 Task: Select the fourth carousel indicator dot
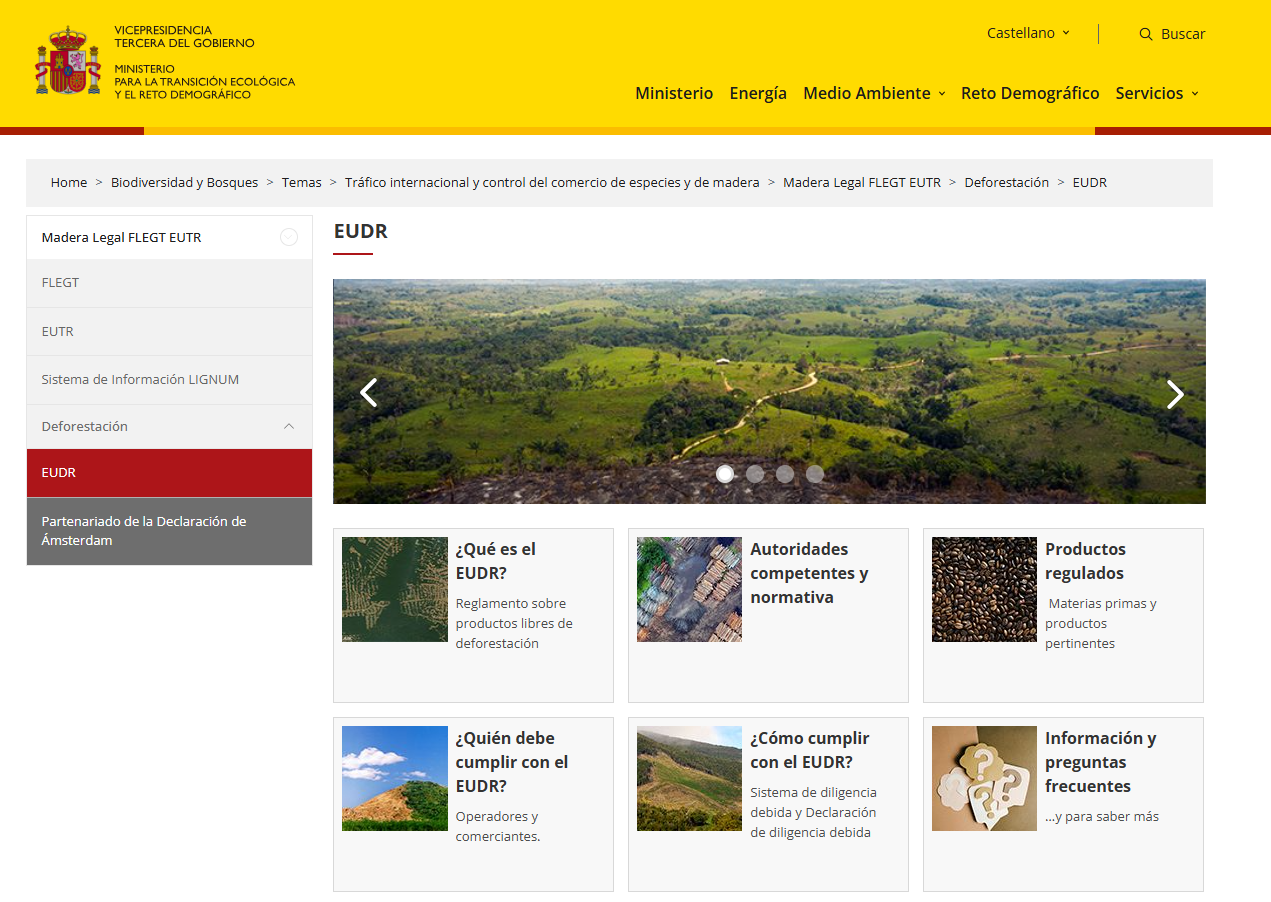[x=815, y=474]
